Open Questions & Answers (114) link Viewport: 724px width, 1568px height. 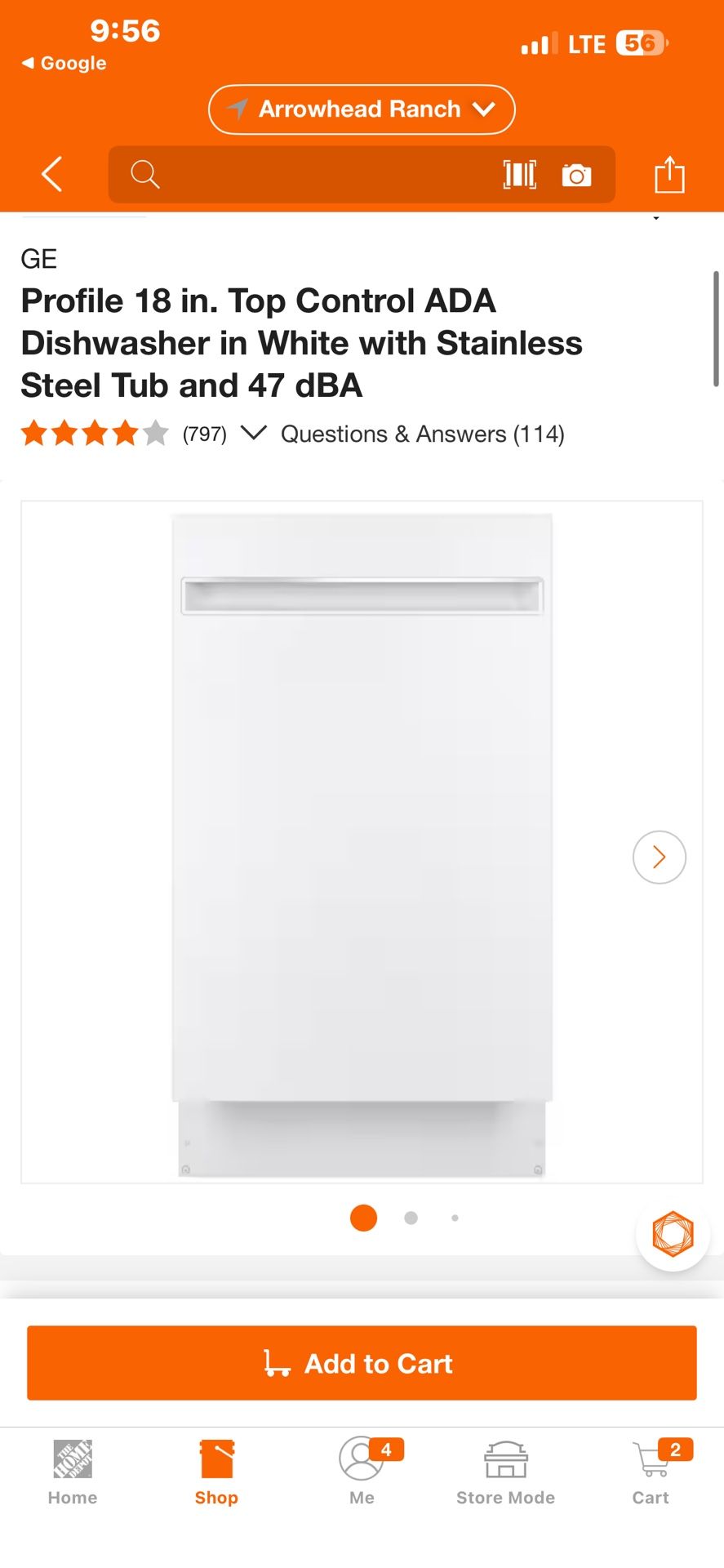pos(423,434)
